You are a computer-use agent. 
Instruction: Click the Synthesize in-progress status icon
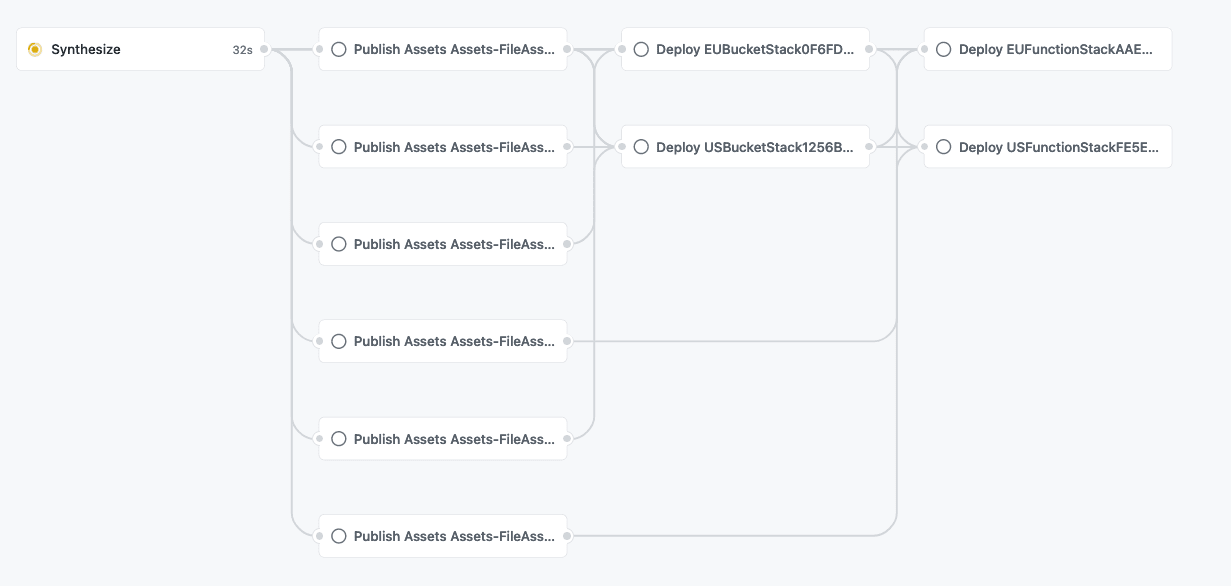coord(35,49)
